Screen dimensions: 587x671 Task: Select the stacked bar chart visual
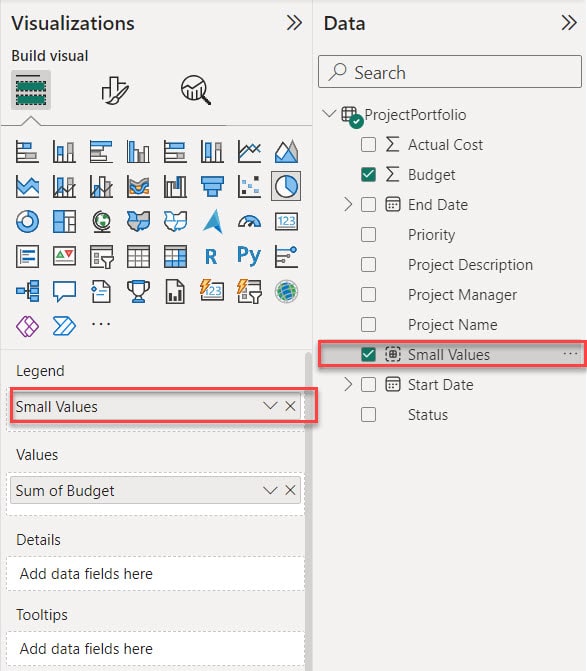pos(27,151)
